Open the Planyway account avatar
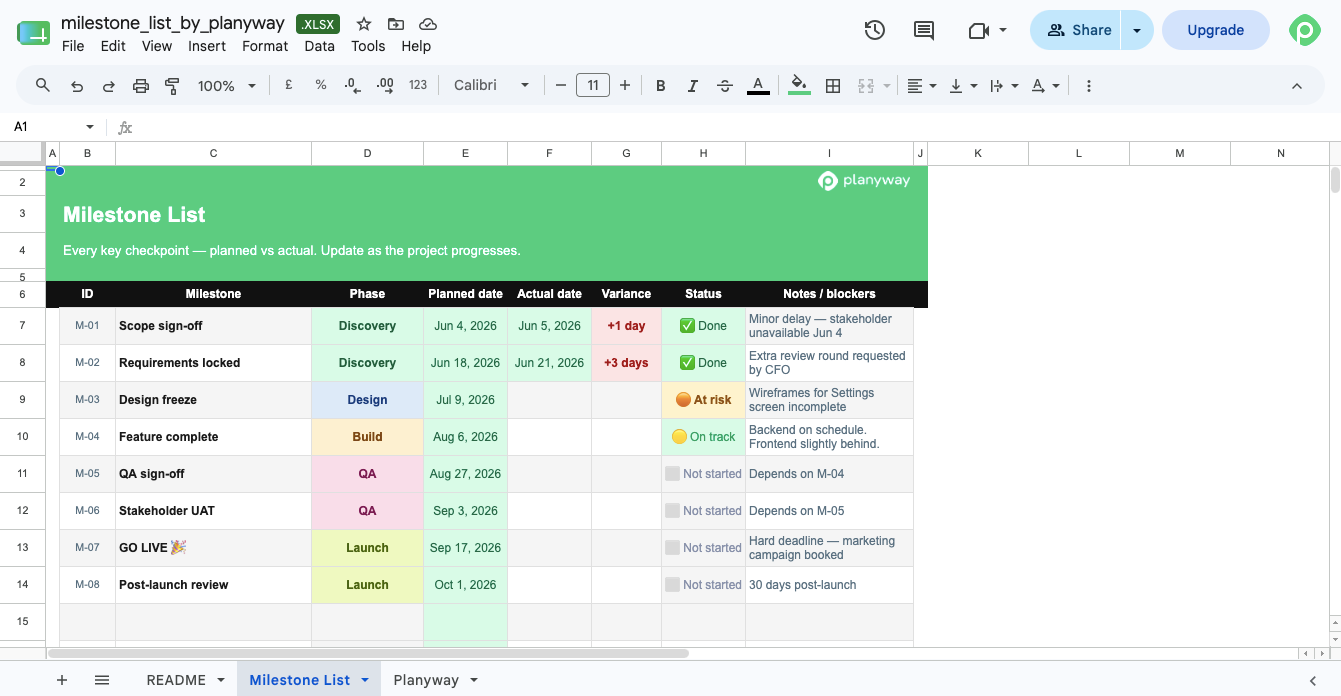The image size is (1341, 696). click(1305, 30)
